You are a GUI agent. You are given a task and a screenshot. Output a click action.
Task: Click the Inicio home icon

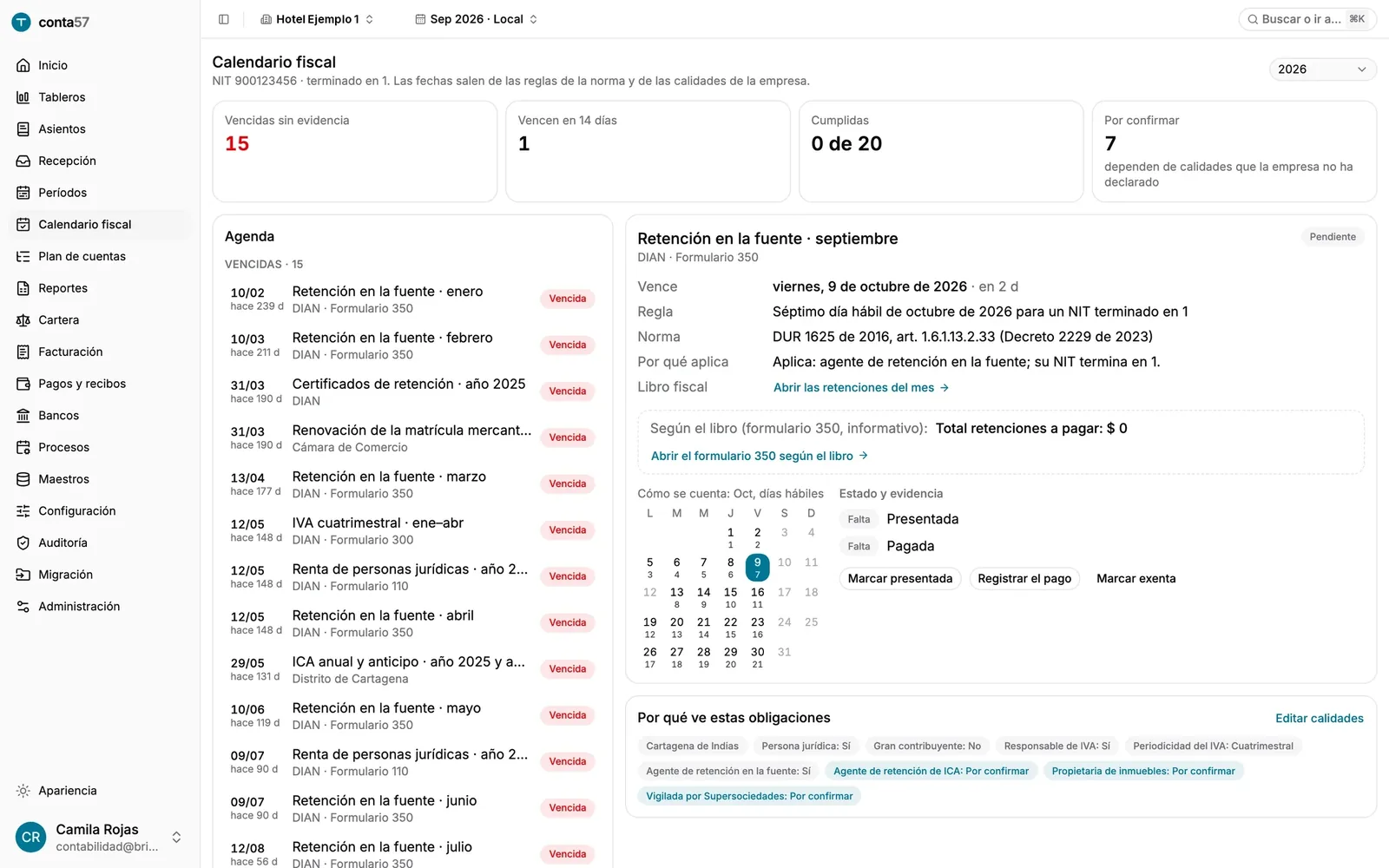click(23, 65)
